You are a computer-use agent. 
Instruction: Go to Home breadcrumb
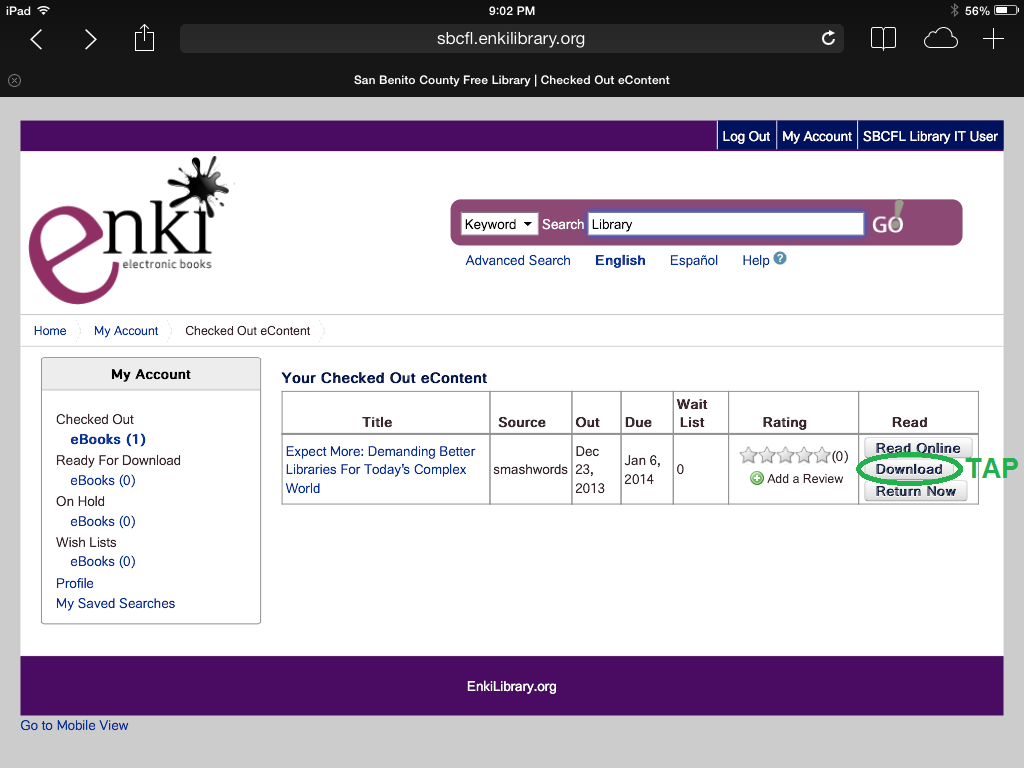click(50, 330)
